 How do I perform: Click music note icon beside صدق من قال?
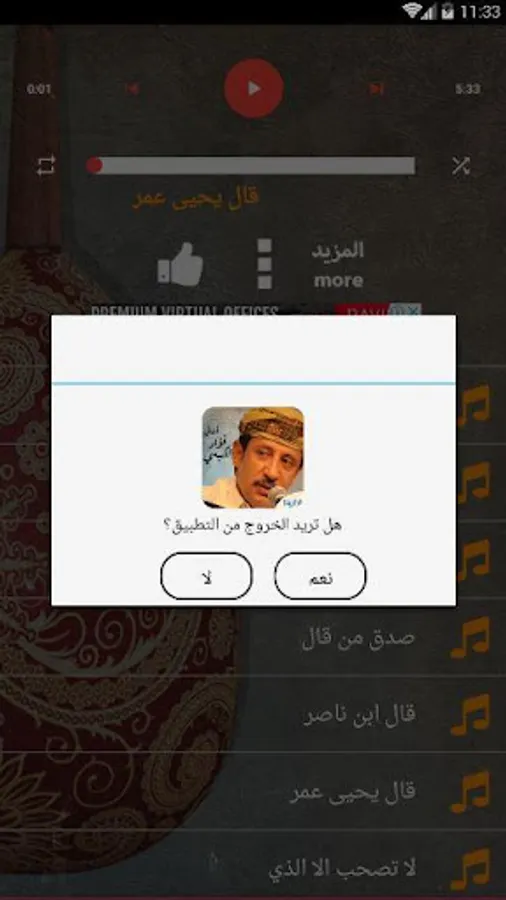click(470, 638)
